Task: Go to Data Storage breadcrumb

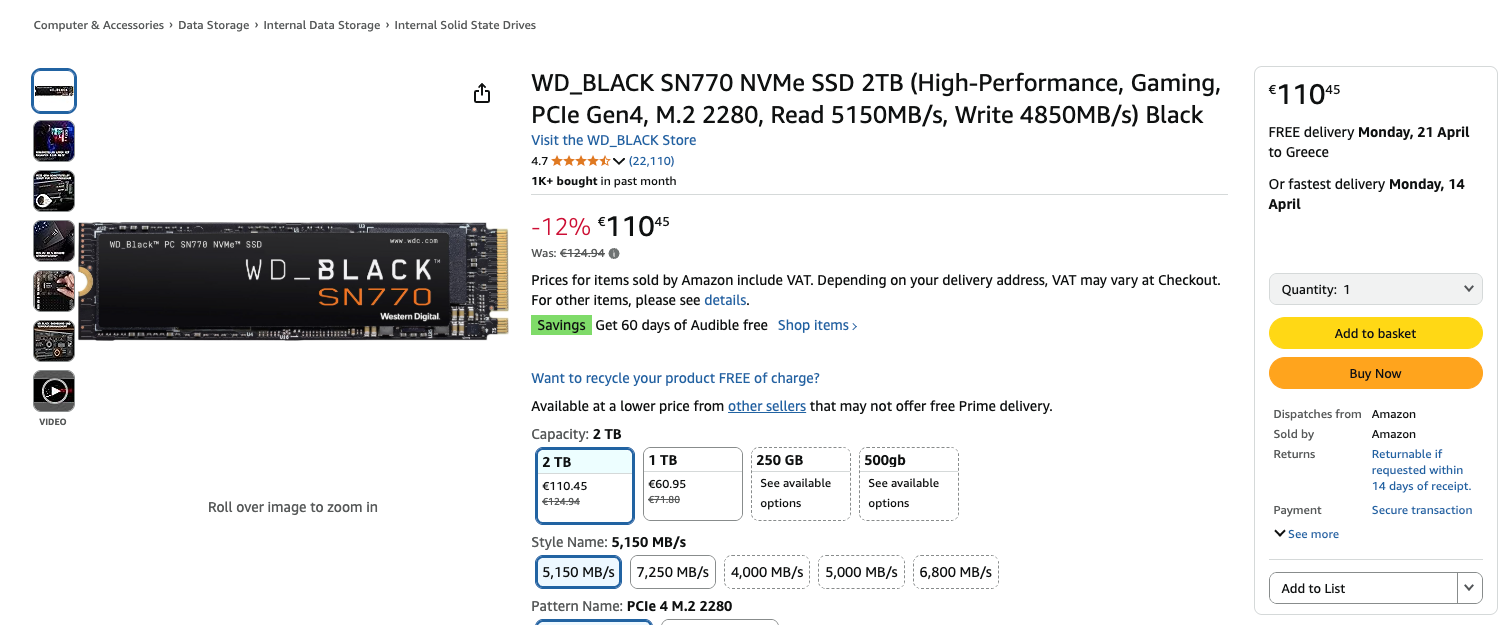Action: click(x=214, y=25)
